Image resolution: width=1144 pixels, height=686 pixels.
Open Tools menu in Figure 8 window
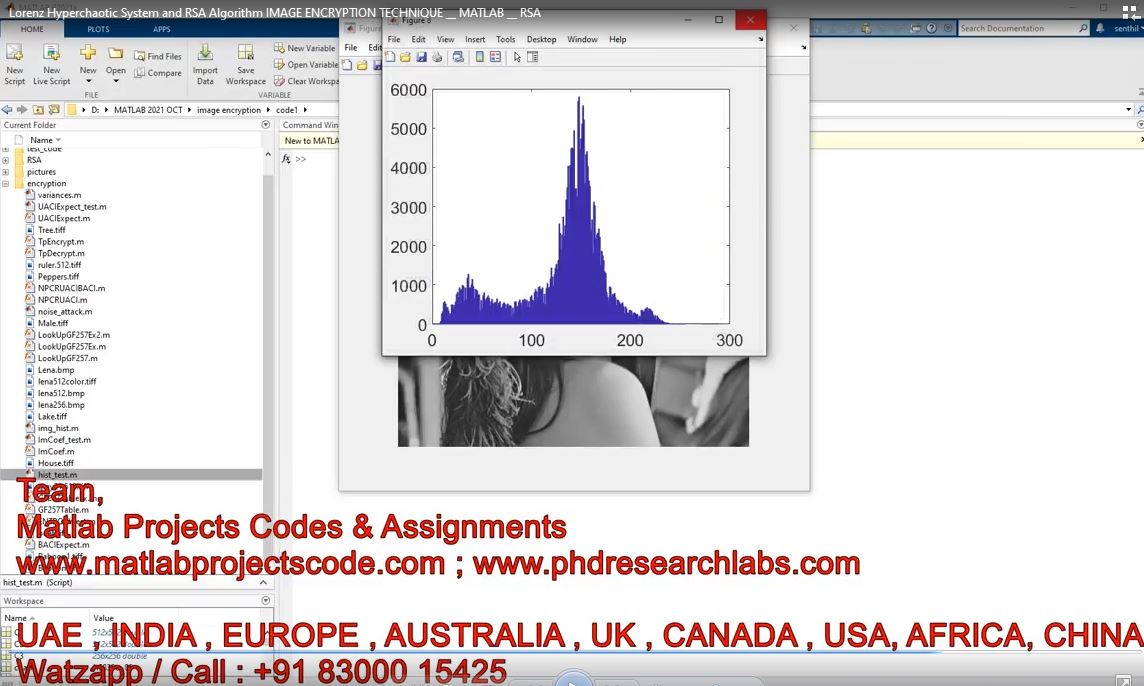tap(506, 39)
